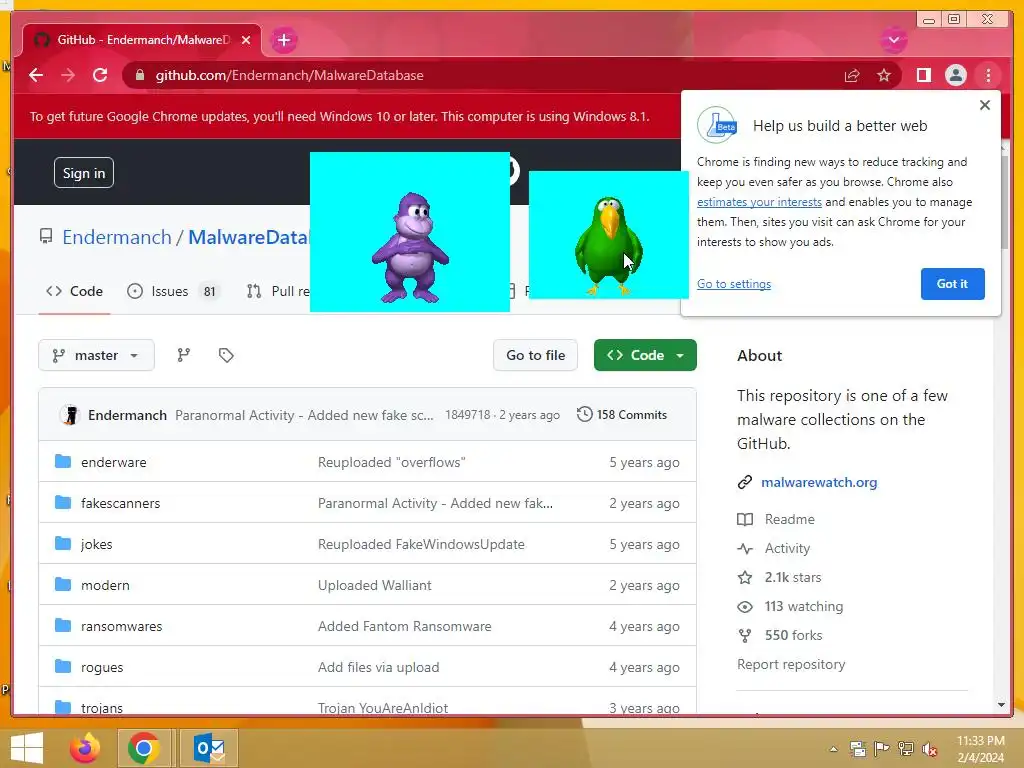Viewport: 1024px width, 768px height.
Task: Open the master branch dropdown
Action: click(x=97, y=355)
